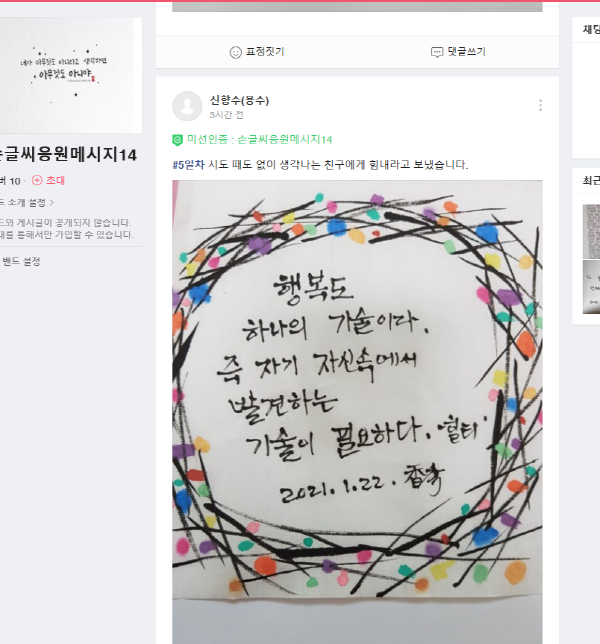The image size is (600, 644).
Task: Open the lower recent photo thumbnail in sidebar
Action: coord(591,287)
